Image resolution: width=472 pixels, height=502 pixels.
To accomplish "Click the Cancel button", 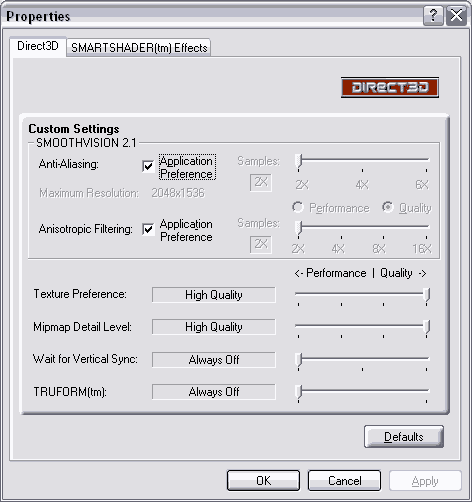I will pyautogui.click(x=344, y=480).
